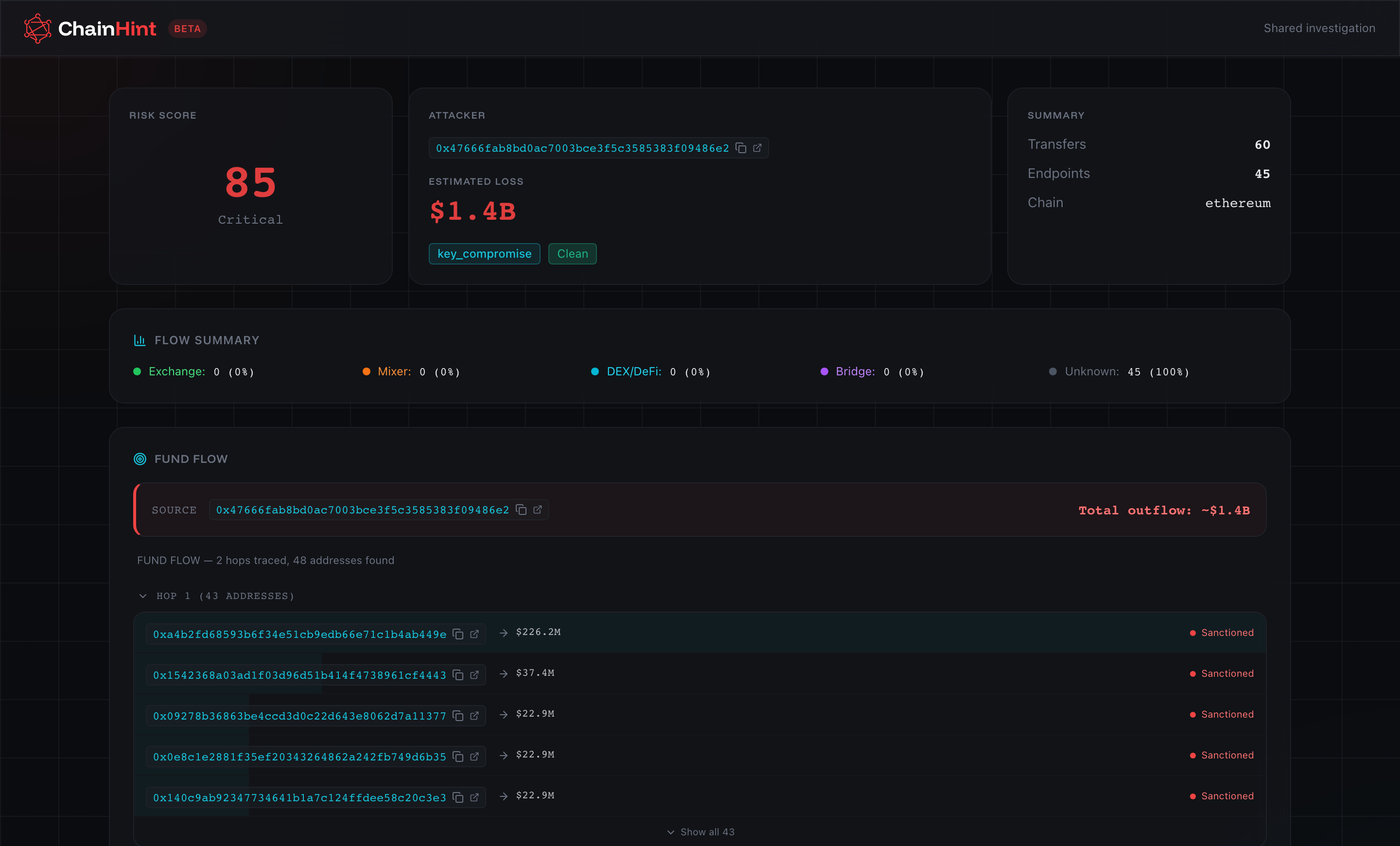Open external link for address 0xa4b2fd68...
The height and width of the screenshot is (846, 1400).
[474, 634]
